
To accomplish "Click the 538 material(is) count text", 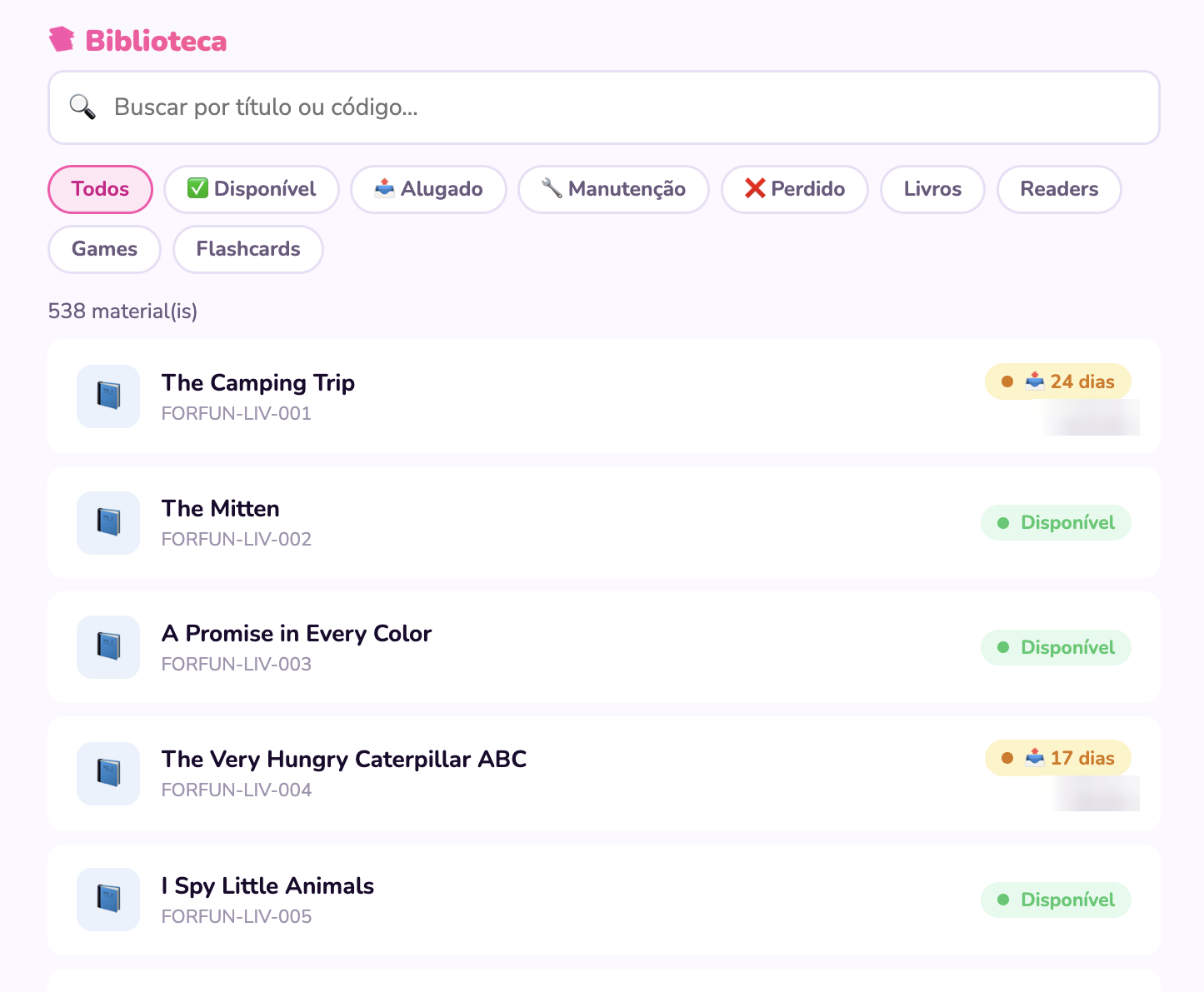I will pyautogui.click(x=122, y=312).
